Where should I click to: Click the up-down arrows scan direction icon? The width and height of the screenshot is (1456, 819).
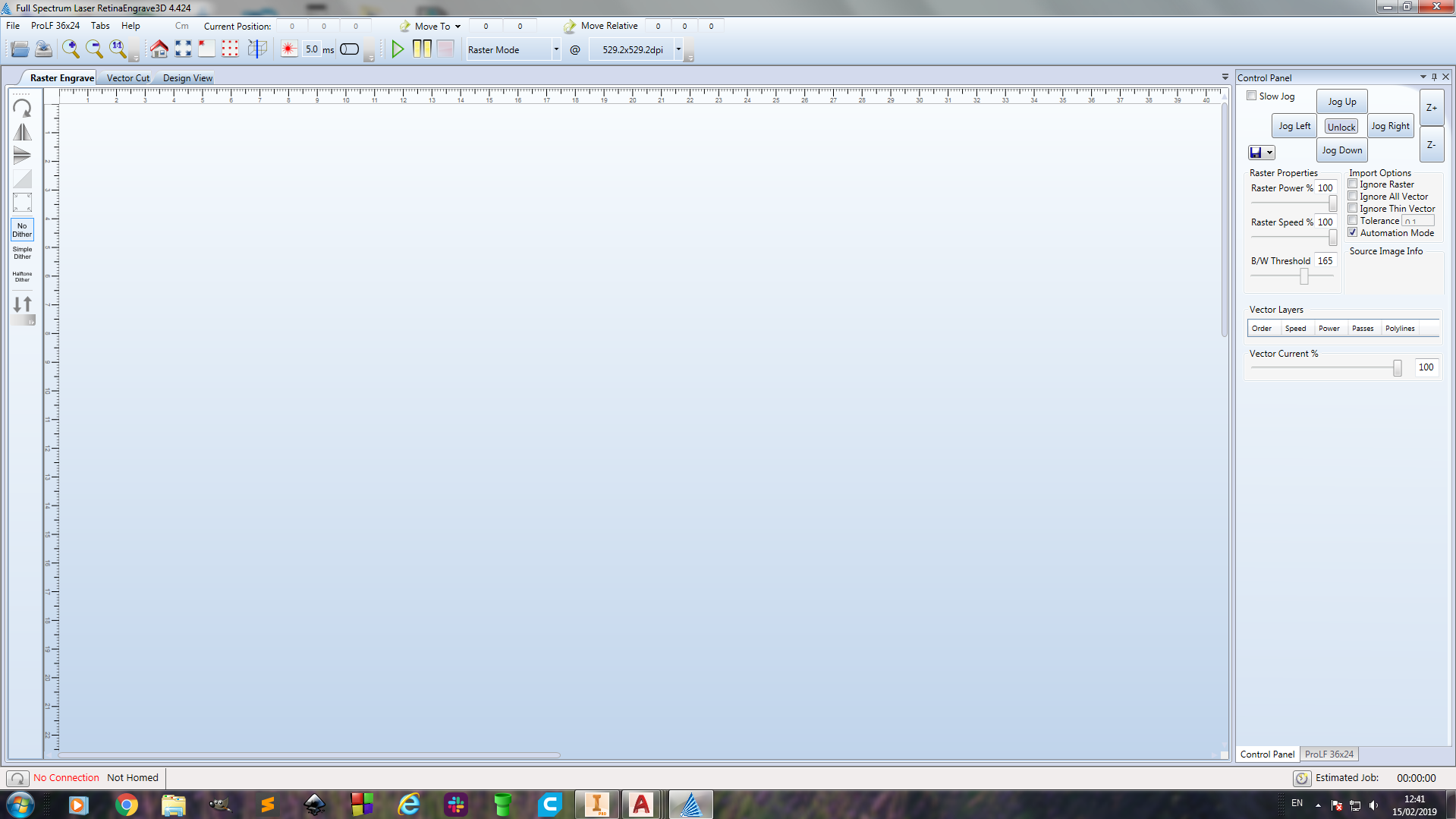tap(23, 304)
